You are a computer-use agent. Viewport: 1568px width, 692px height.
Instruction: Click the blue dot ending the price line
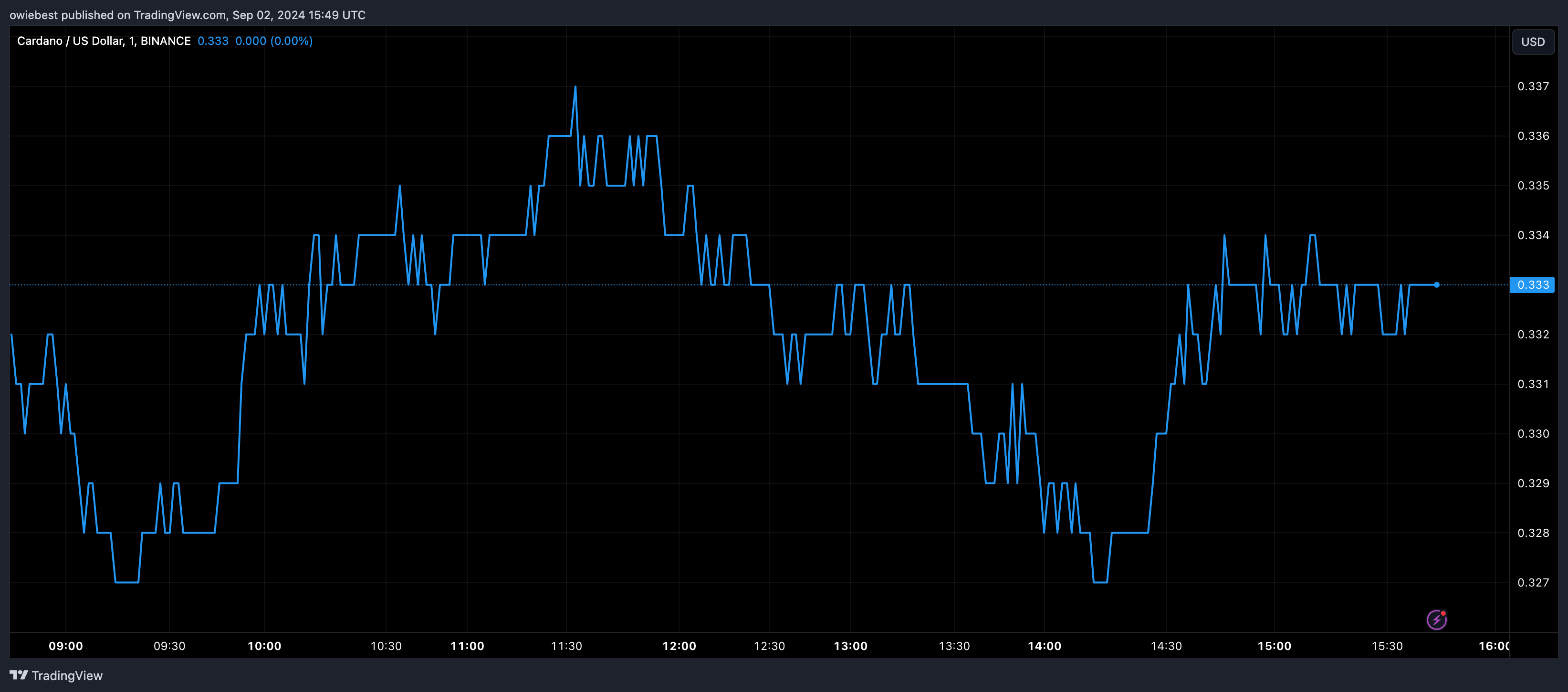click(1436, 285)
